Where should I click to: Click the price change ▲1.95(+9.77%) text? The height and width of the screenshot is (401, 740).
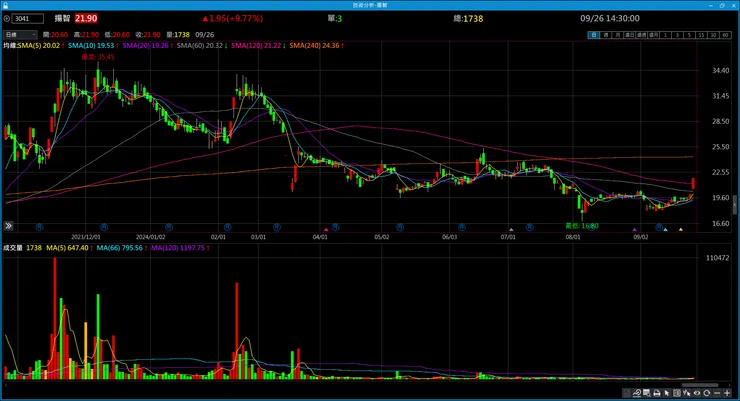click(233, 19)
